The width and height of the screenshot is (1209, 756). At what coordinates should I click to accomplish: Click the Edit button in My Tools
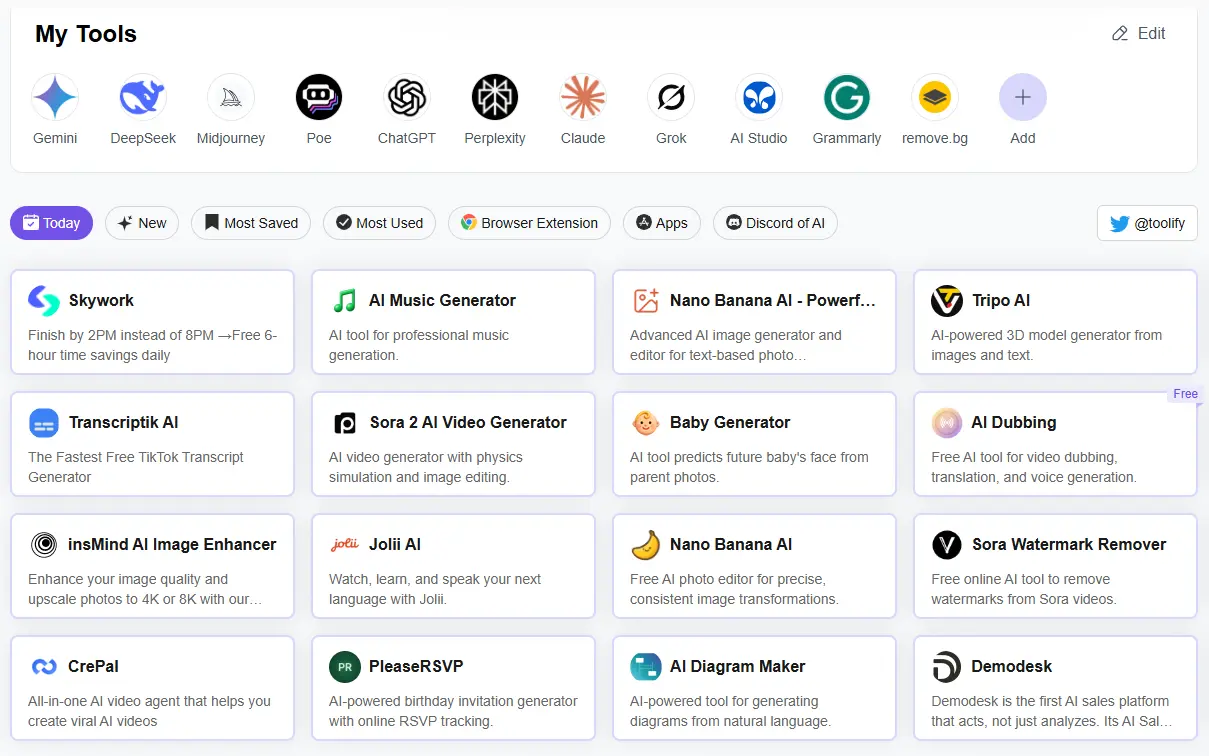[x=1139, y=33]
